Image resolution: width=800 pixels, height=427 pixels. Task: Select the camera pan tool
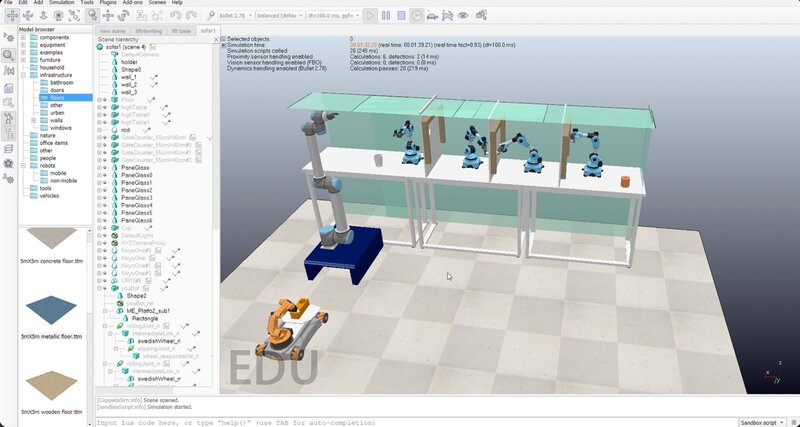pyautogui.click(x=9, y=16)
